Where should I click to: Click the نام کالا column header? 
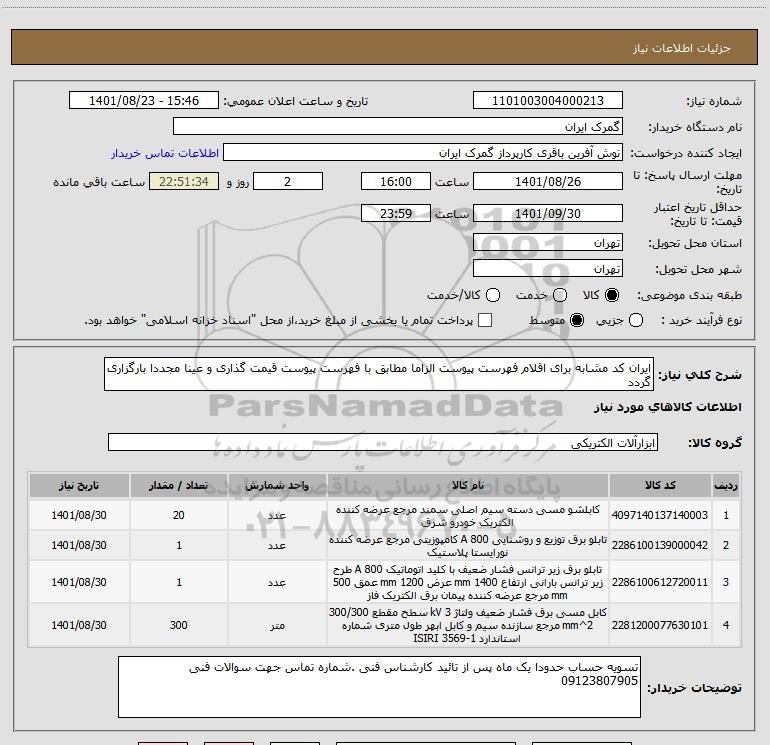tap(468, 485)
